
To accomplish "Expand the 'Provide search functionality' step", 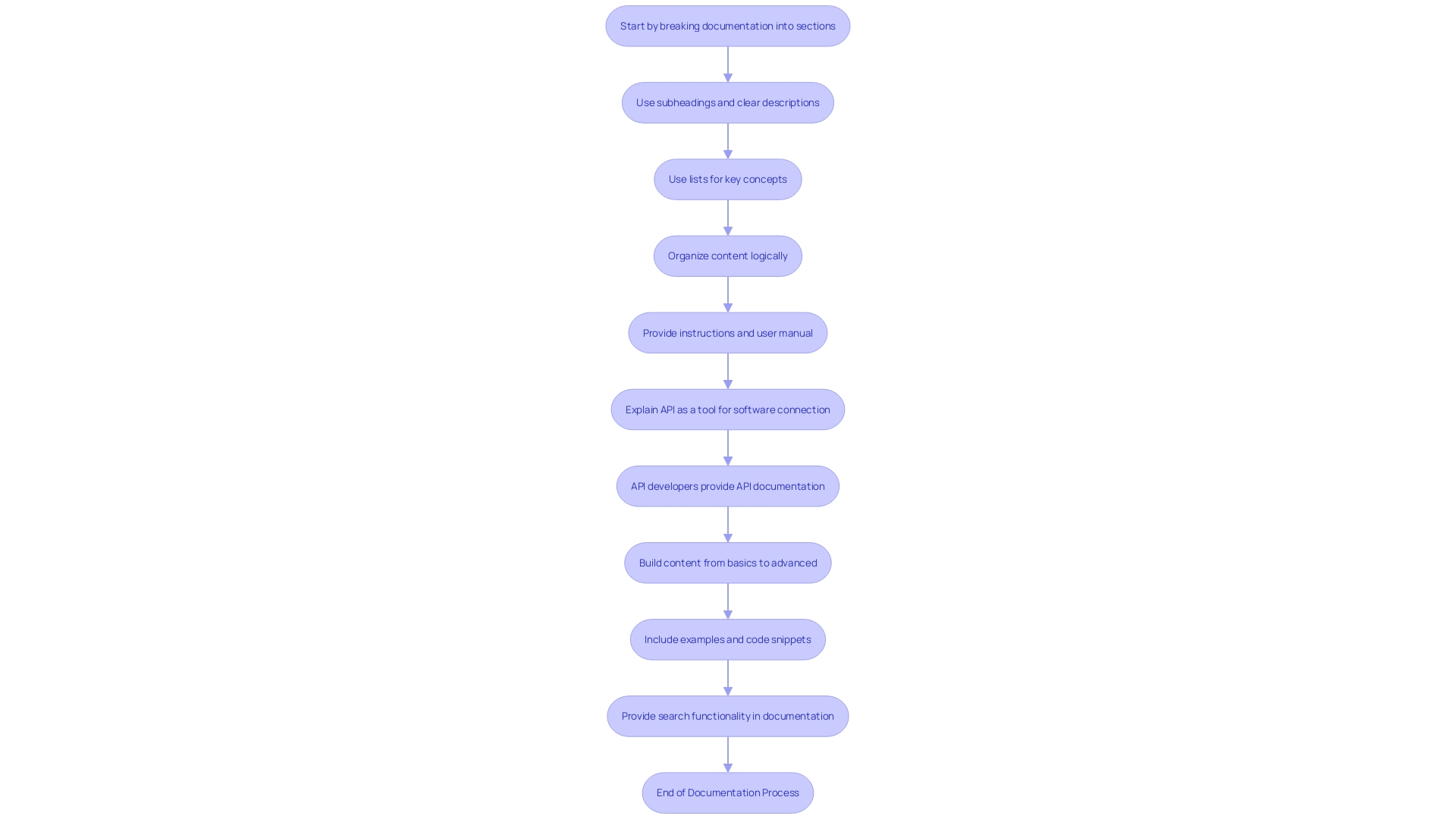I will [727, 715].
